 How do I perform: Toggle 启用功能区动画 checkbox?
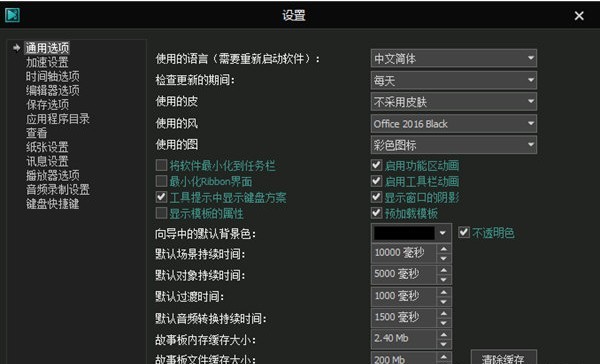377,165
